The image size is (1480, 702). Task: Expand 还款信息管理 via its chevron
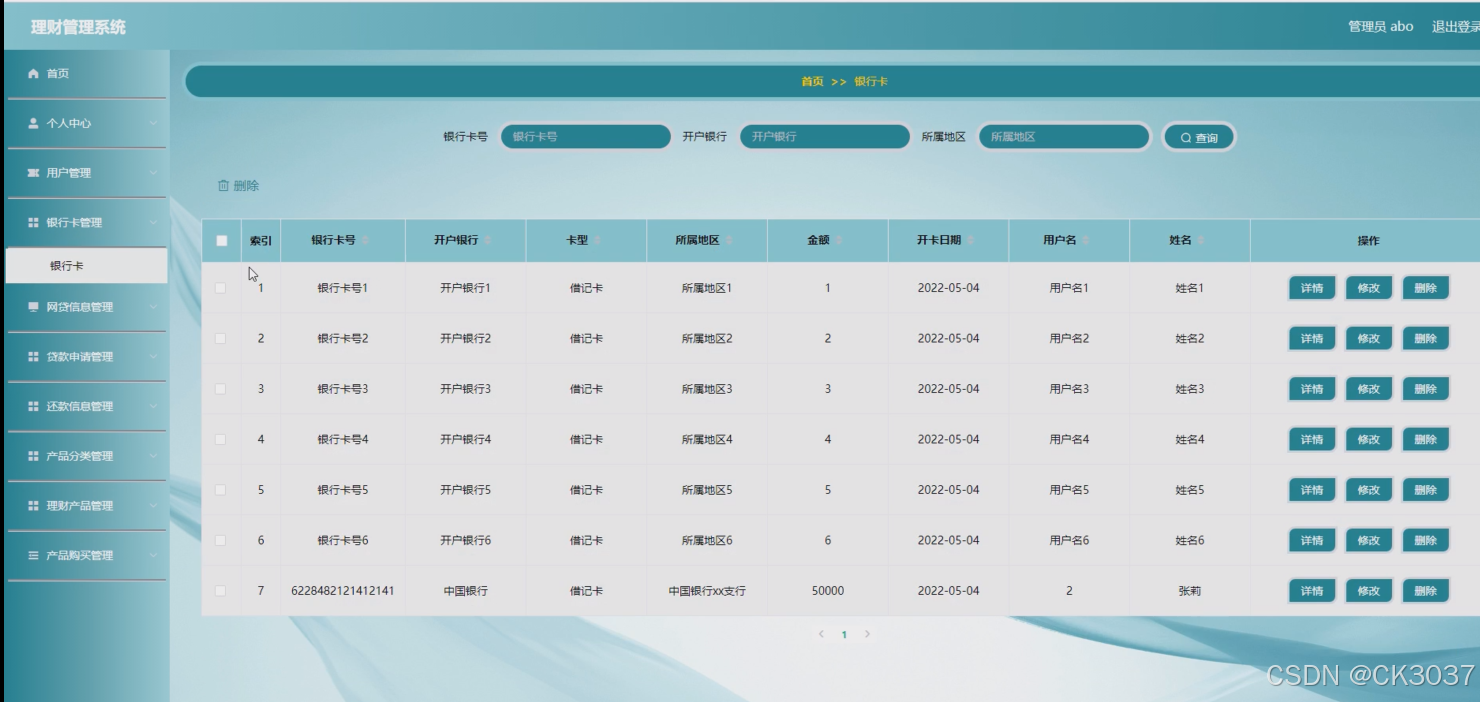153,407
